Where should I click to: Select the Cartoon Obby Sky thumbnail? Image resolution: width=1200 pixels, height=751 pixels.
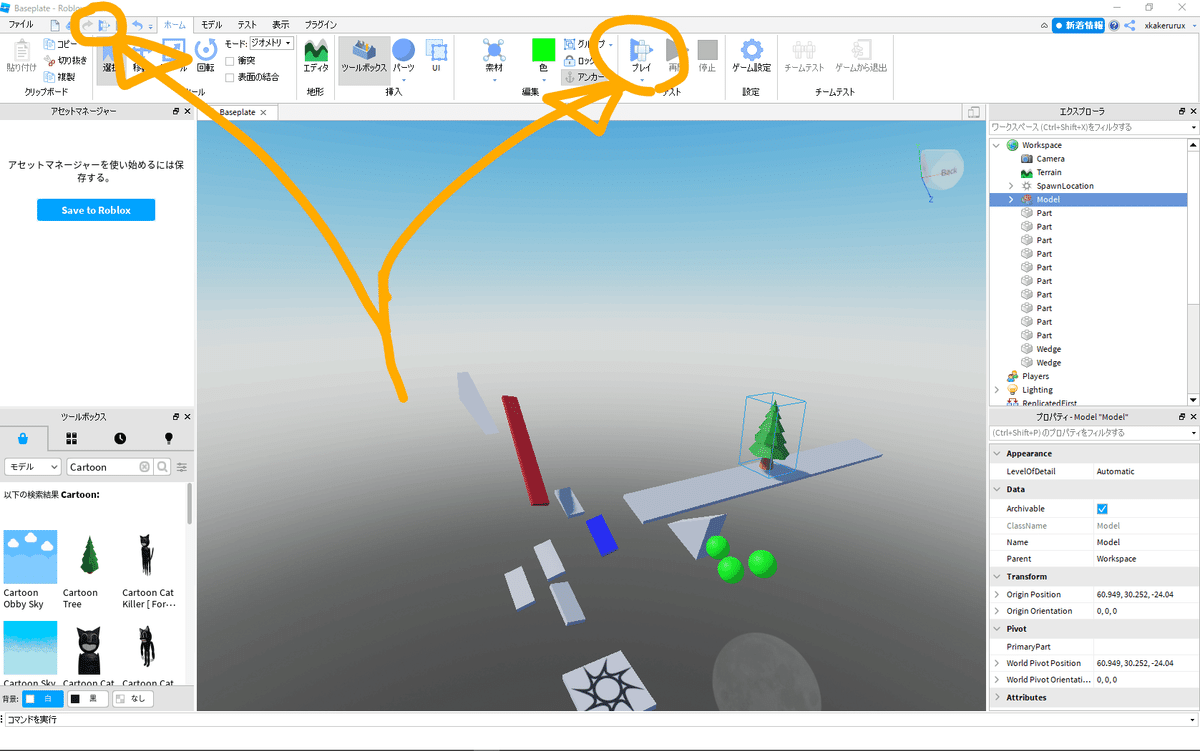(30, 557)
